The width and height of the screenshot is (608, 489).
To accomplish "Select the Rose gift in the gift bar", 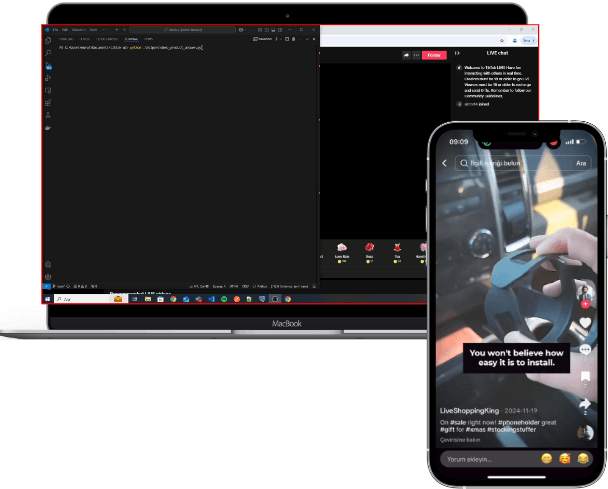I will [368, 249].
